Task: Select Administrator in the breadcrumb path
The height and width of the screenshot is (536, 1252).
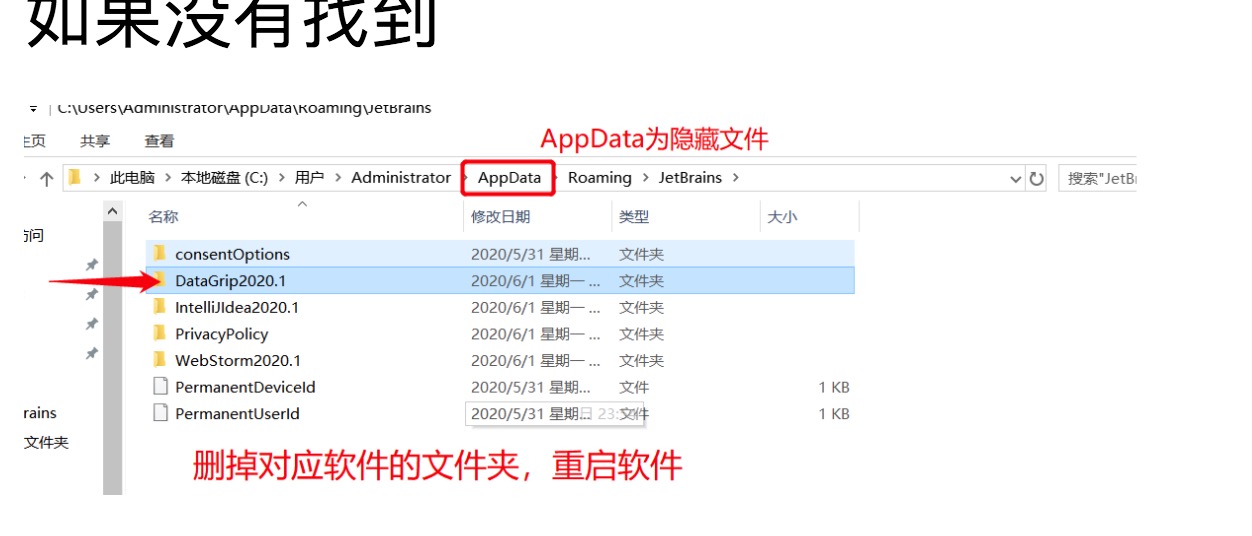Action: point(401,178)
